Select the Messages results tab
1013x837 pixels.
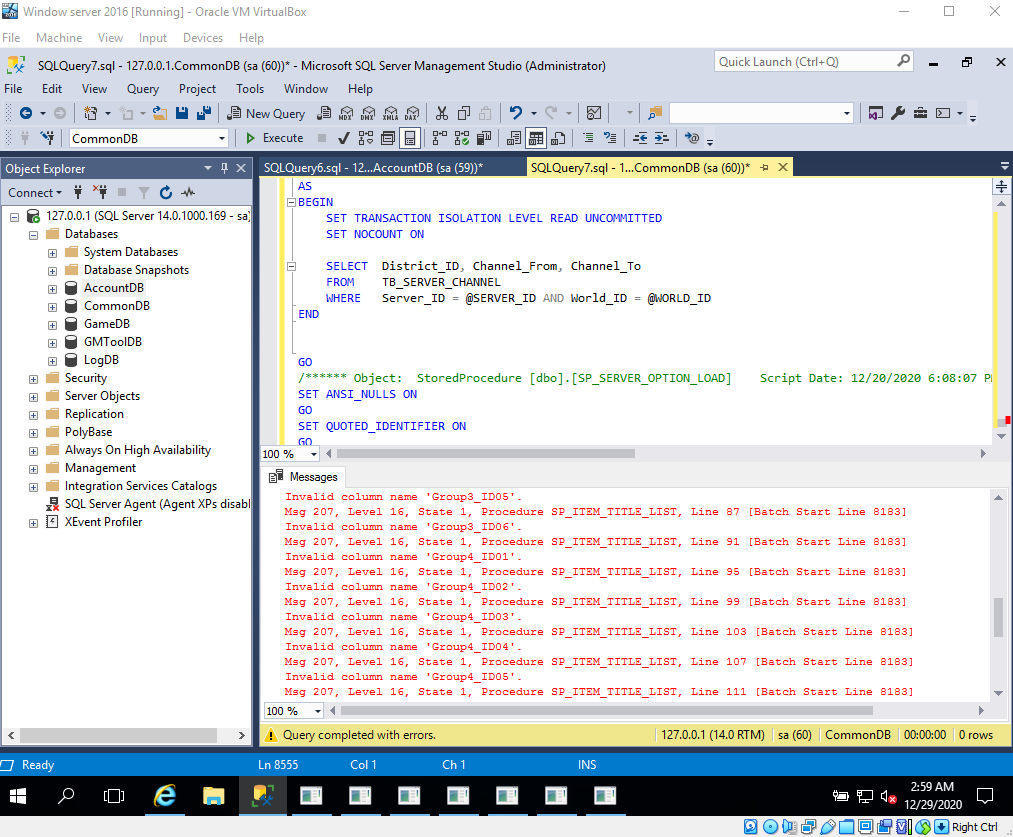(x=304, y=477)
